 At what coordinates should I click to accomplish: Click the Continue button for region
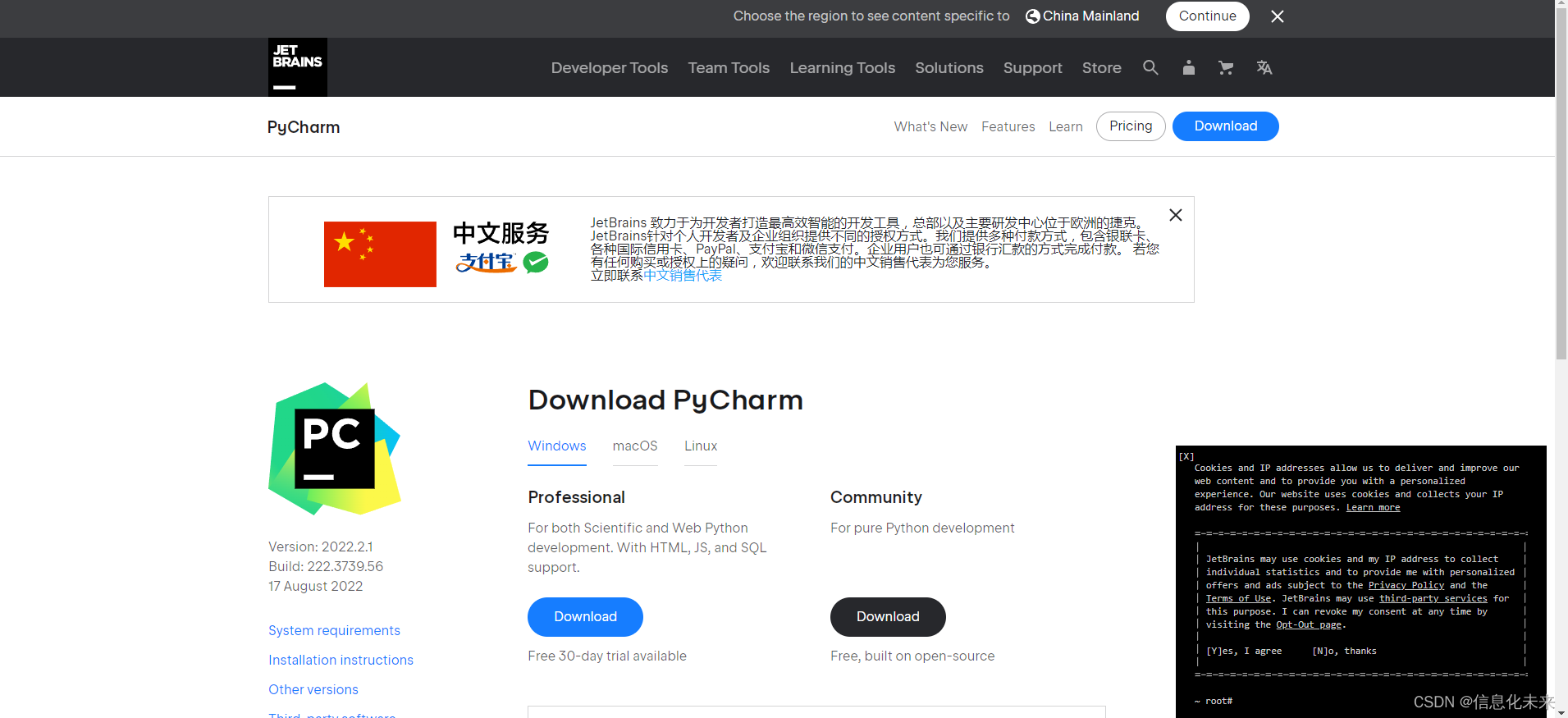1208,16
